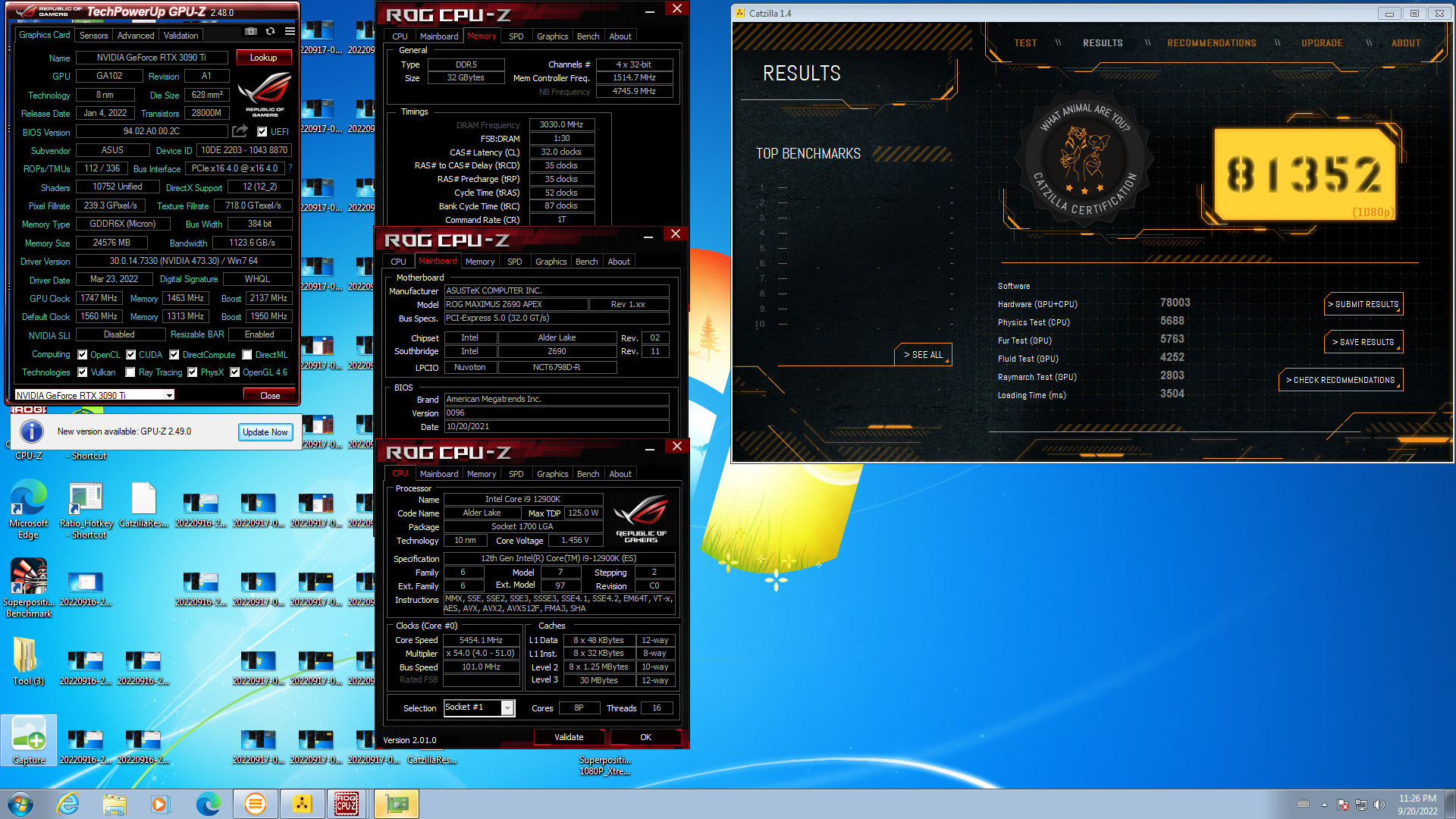
Task: Click CHECK RECOMMENDATIONS button
Action: (x=1341, y=380)
